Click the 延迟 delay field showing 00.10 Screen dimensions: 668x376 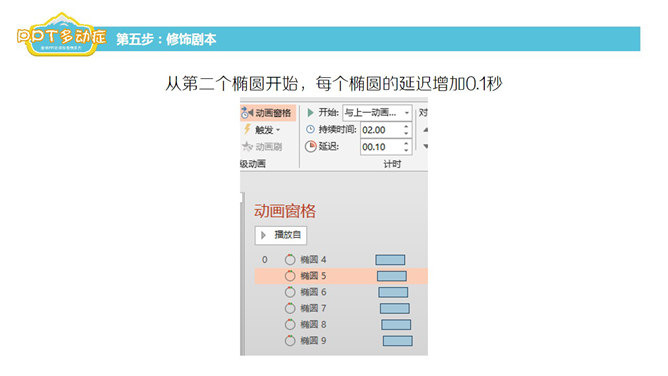click(x=381, y=147)
